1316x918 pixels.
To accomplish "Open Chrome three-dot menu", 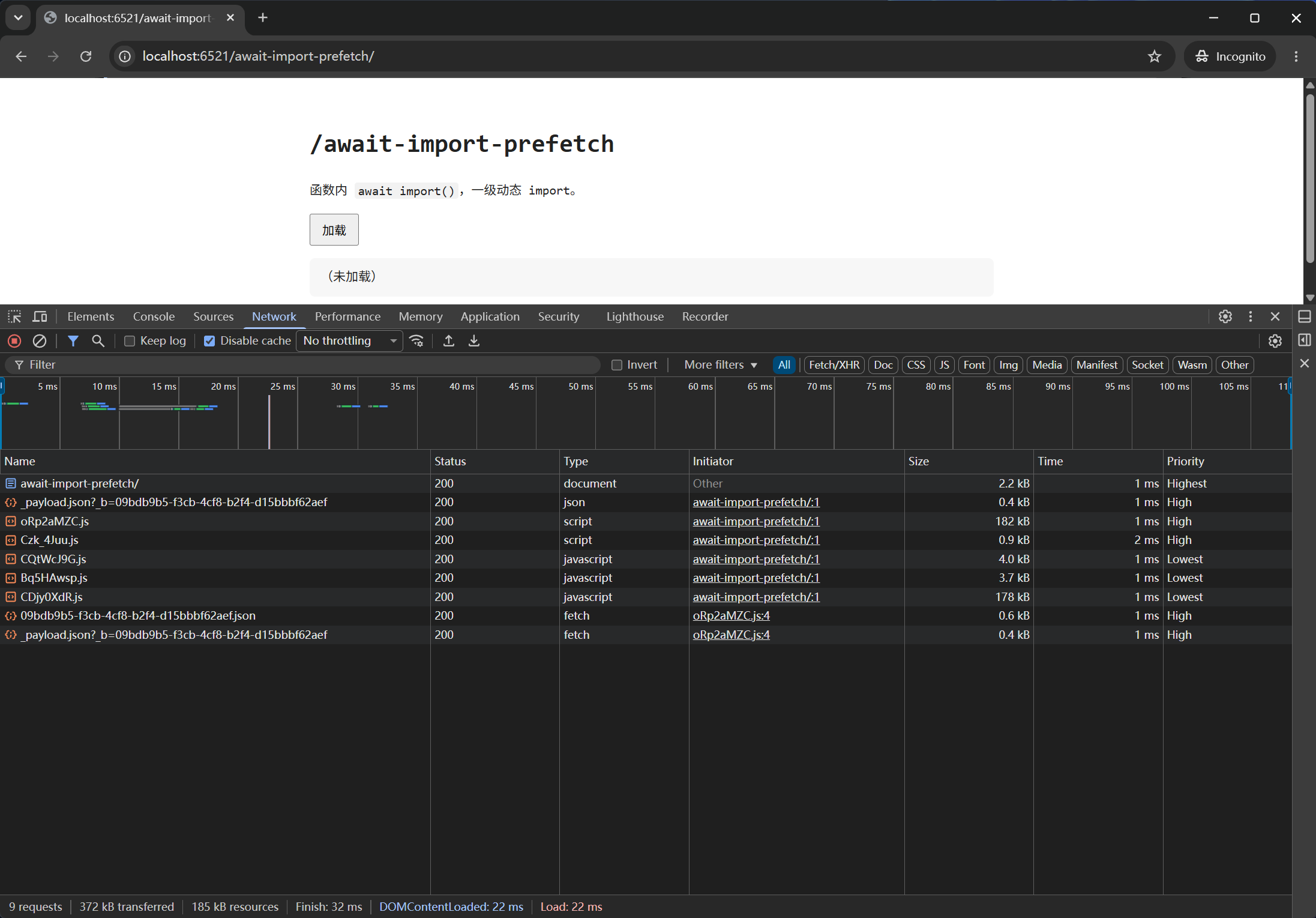I will point(1296,56).
